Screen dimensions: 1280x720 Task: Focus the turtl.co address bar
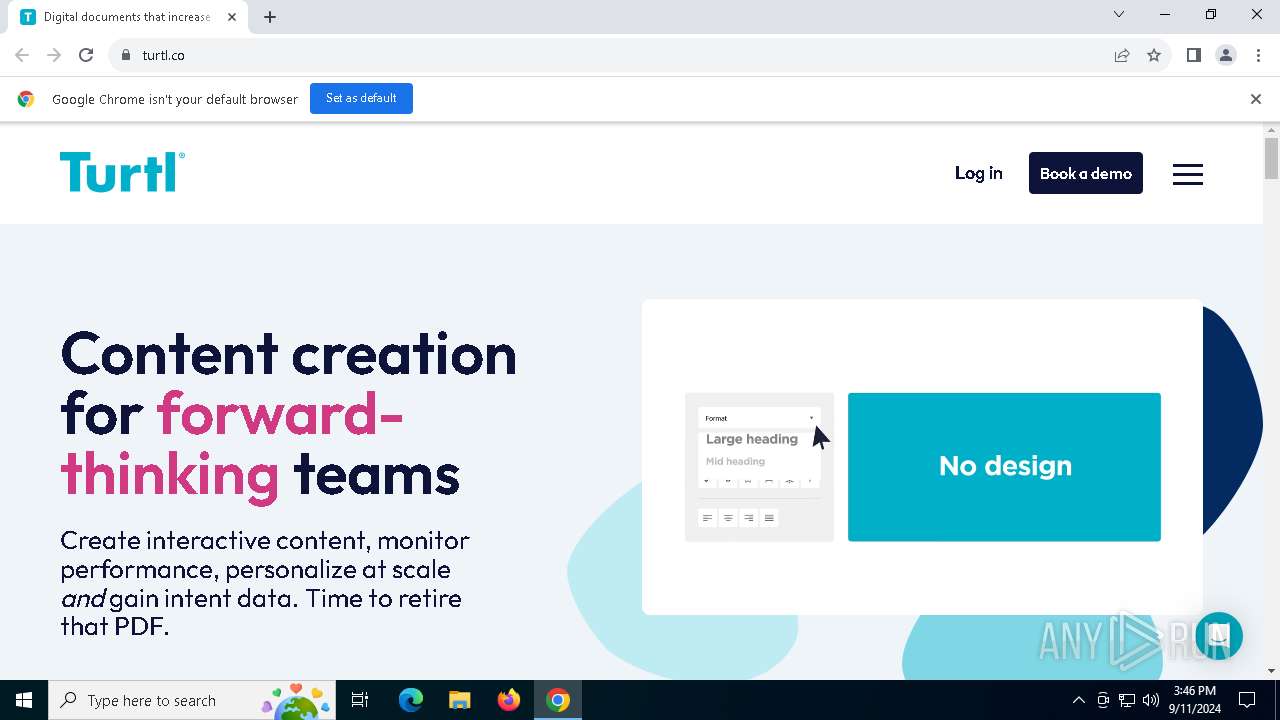click(610, 55)
